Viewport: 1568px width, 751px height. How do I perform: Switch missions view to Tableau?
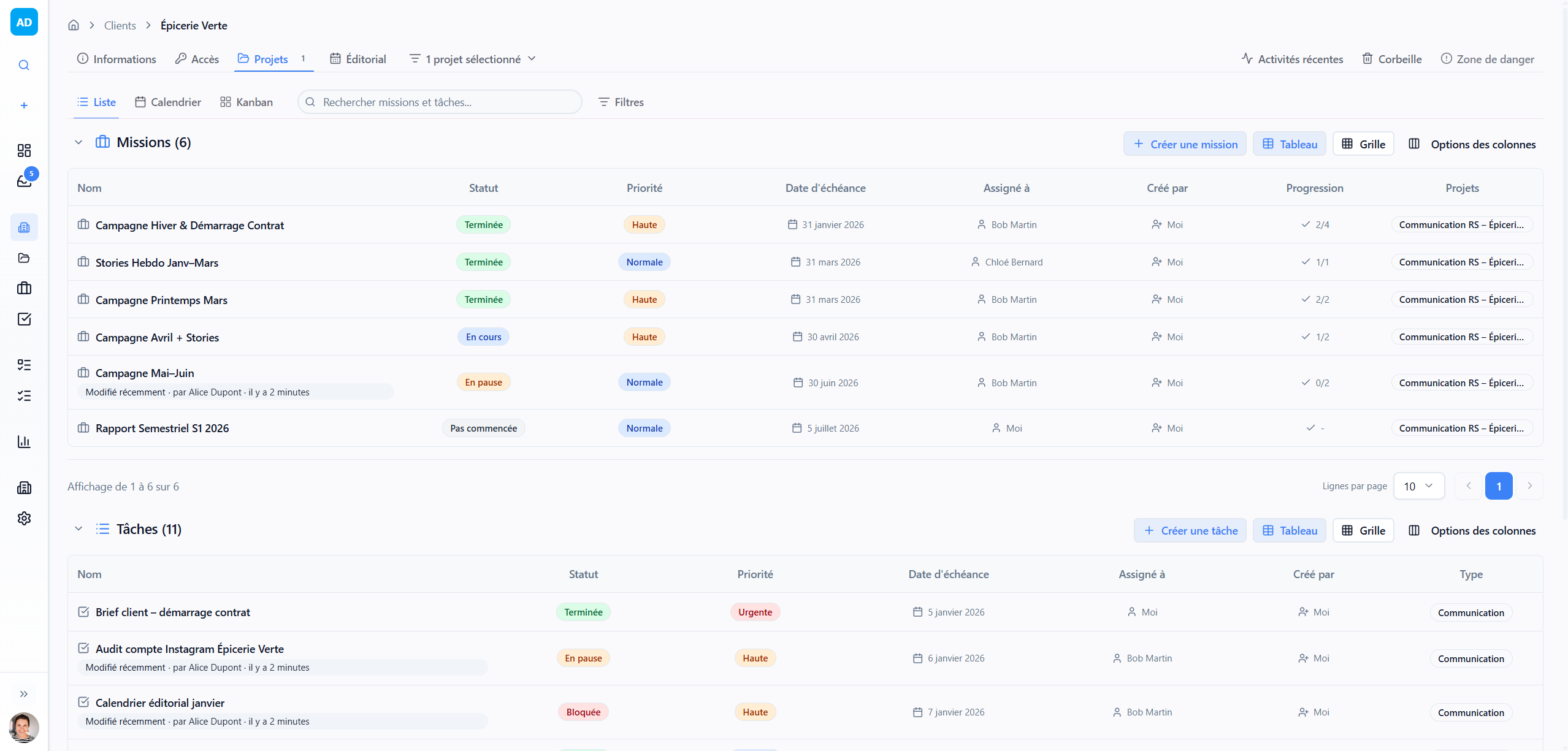(x=1289, y=143)
